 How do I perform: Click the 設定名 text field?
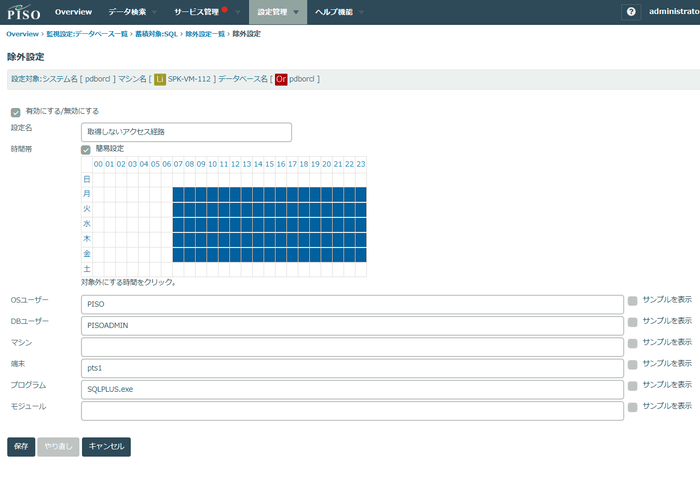(186, 132)
